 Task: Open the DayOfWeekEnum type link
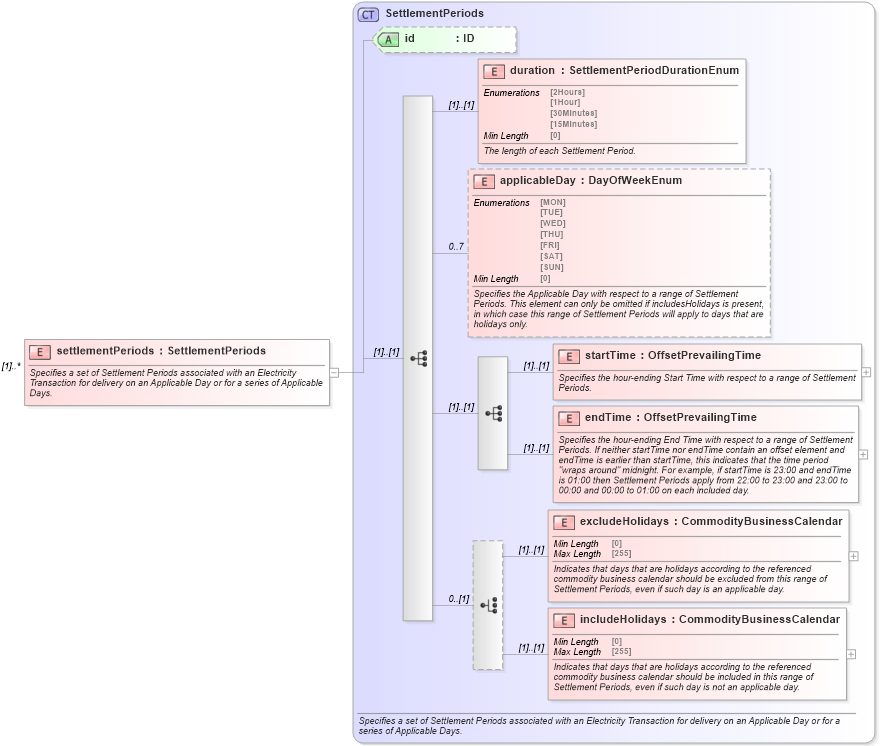pyautogui.click(x=635, y=180)
